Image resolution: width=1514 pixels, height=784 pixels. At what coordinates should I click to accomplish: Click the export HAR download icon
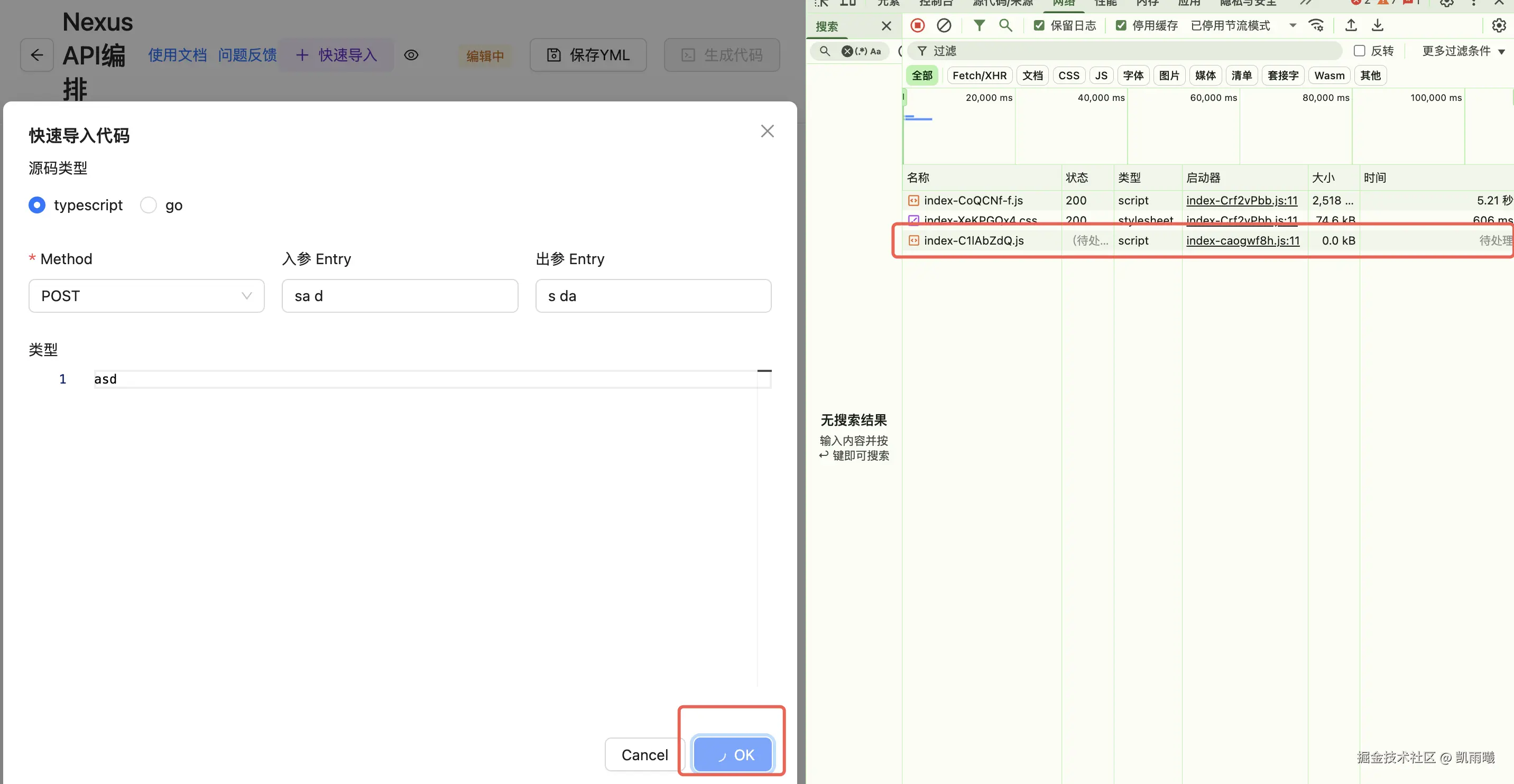coord(1378,25)
